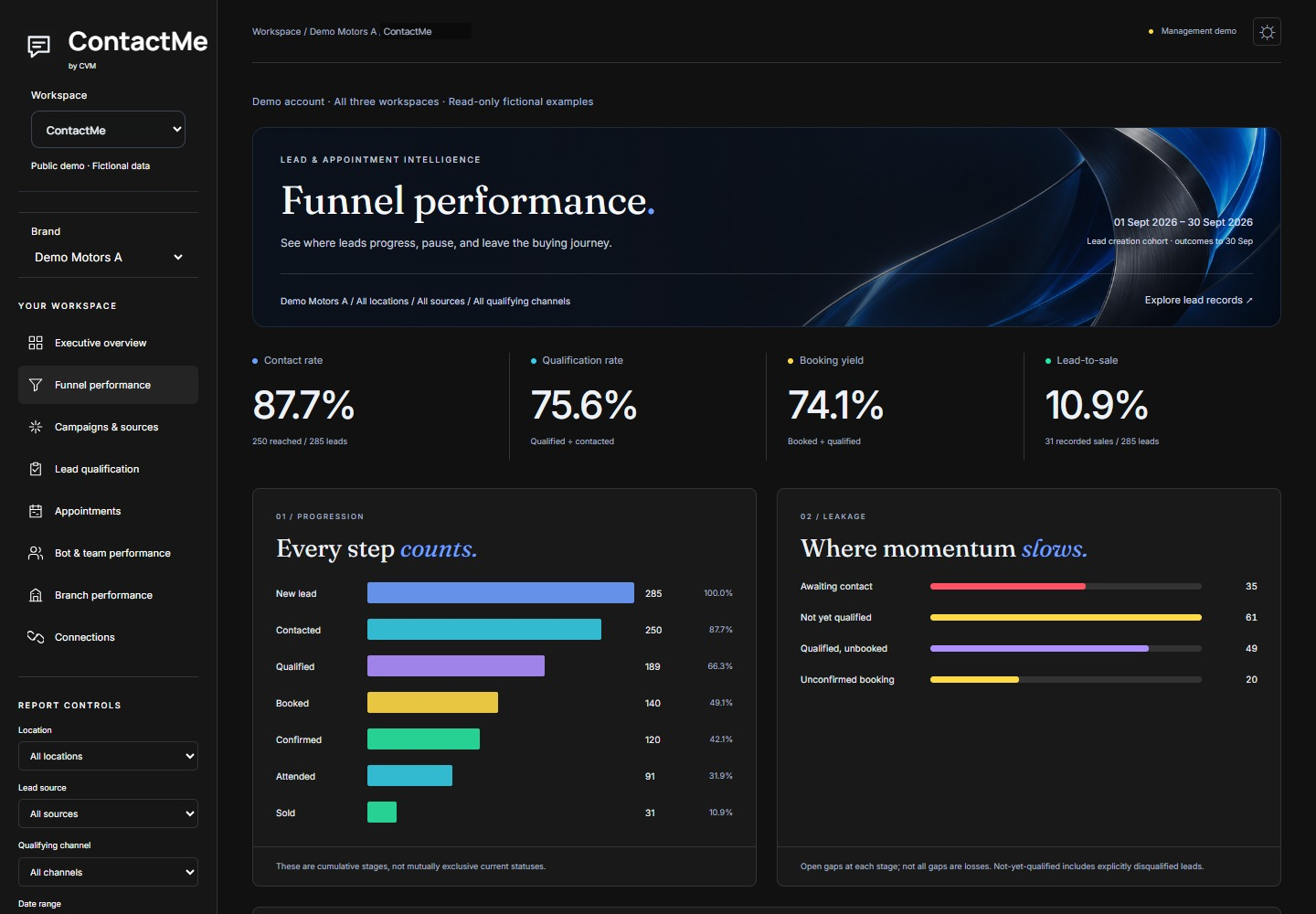Click the Qualified, unbooked purple bar

pyautogui.click(x=1039, y=648)
